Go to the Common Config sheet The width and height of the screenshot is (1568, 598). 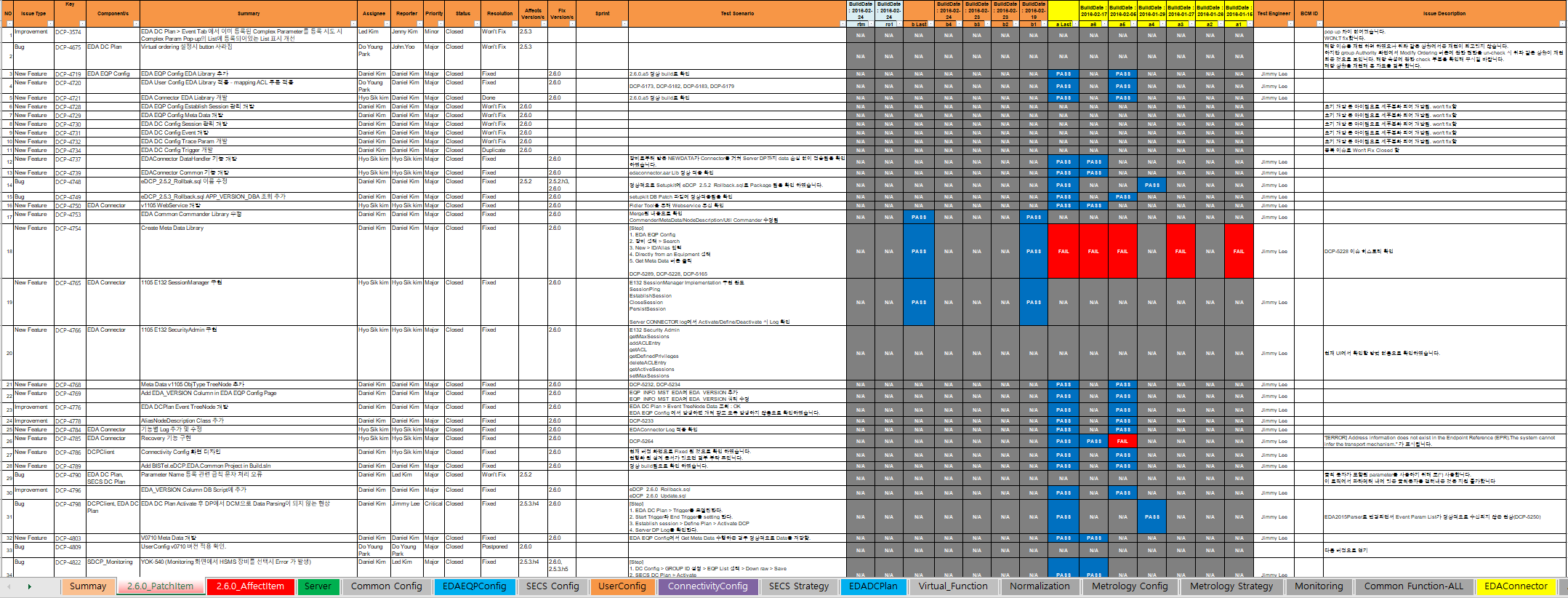(386, 586)
